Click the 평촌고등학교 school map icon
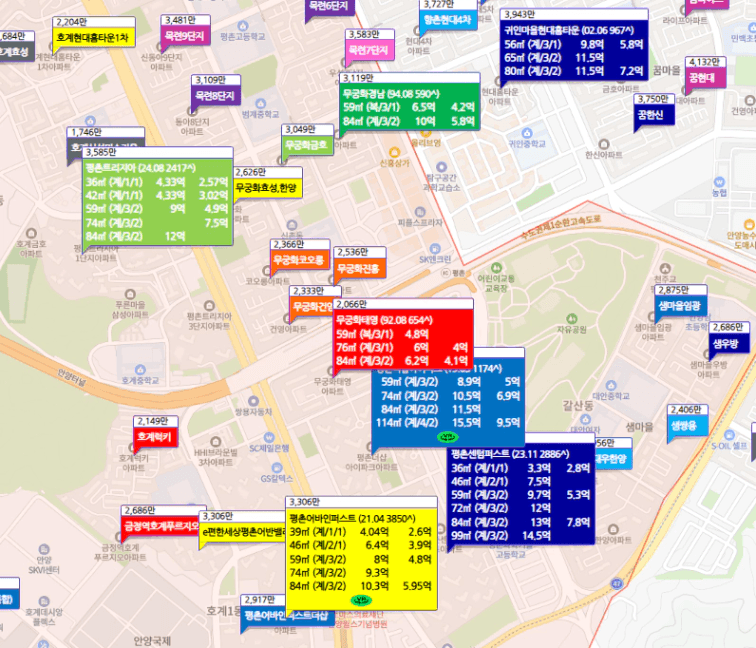 pyautogui.click(x=243, y=26)
